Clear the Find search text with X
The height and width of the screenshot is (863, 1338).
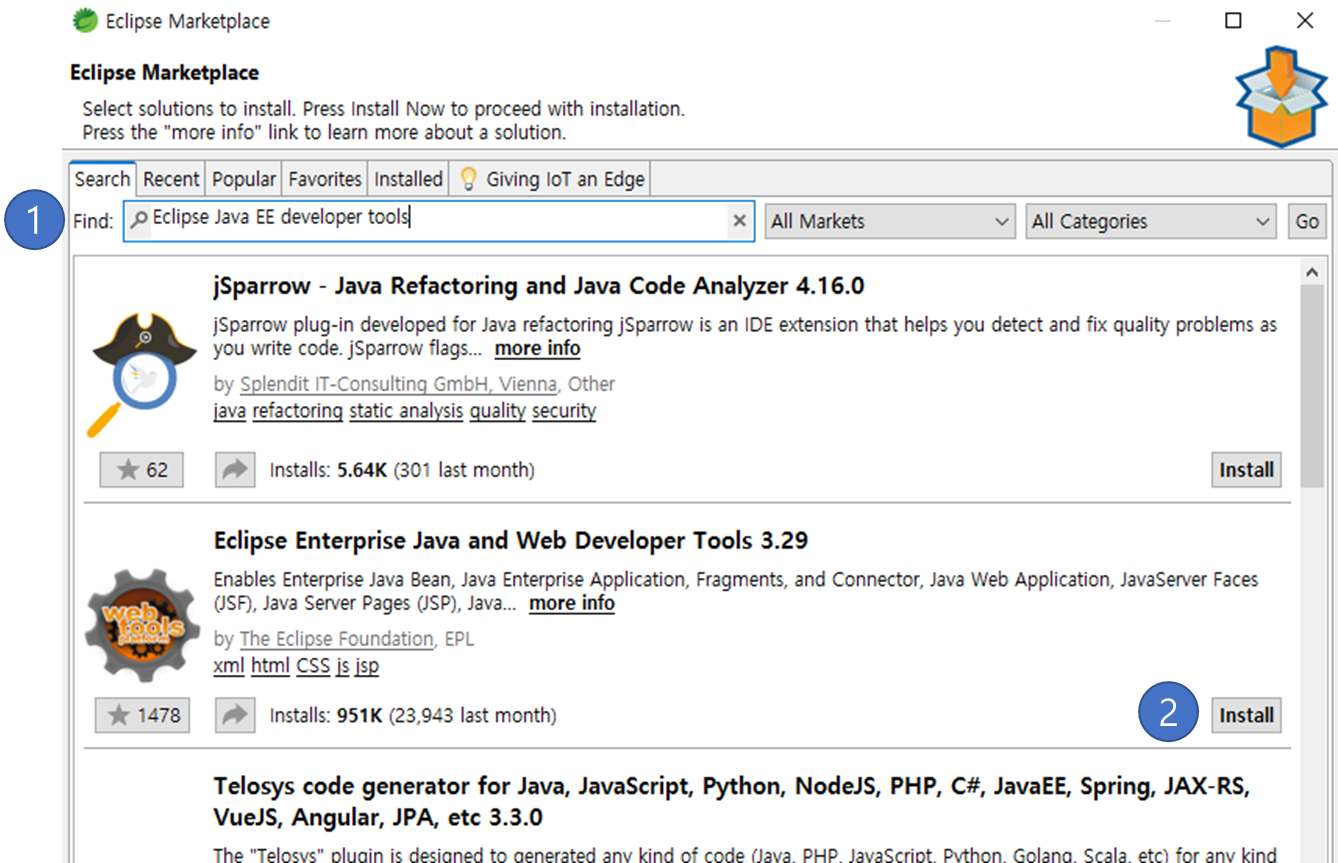pyautogui.click(x=739, y=221)
